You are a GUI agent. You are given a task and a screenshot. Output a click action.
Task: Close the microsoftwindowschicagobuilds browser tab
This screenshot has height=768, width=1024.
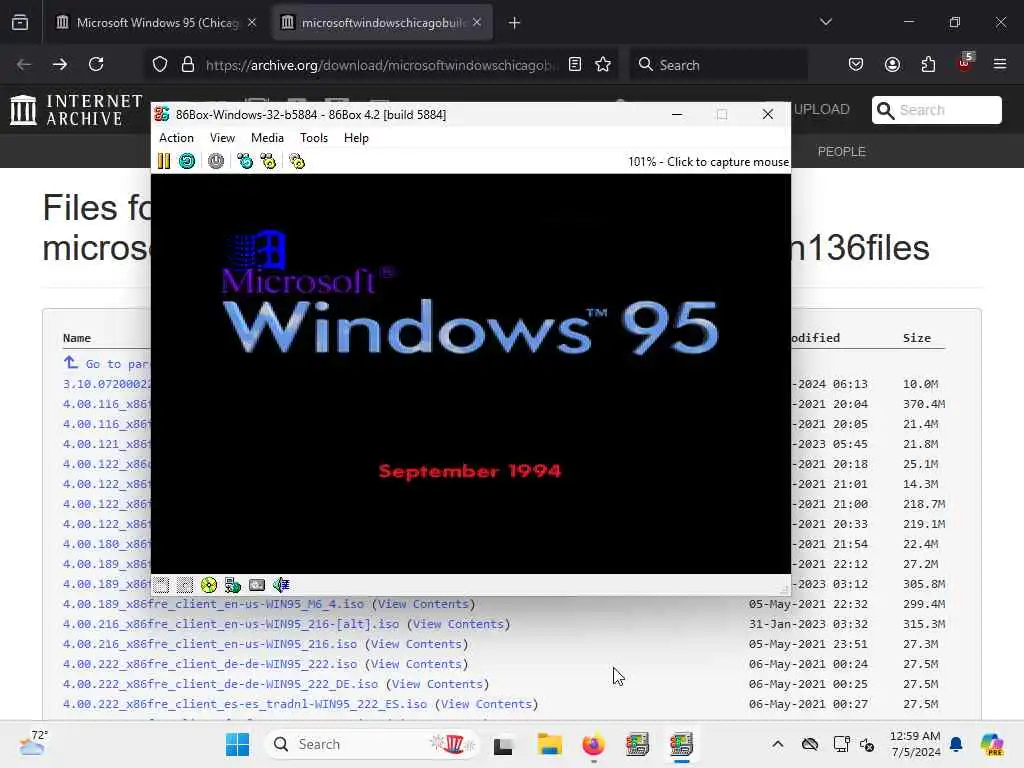click(x=477, y=22)
